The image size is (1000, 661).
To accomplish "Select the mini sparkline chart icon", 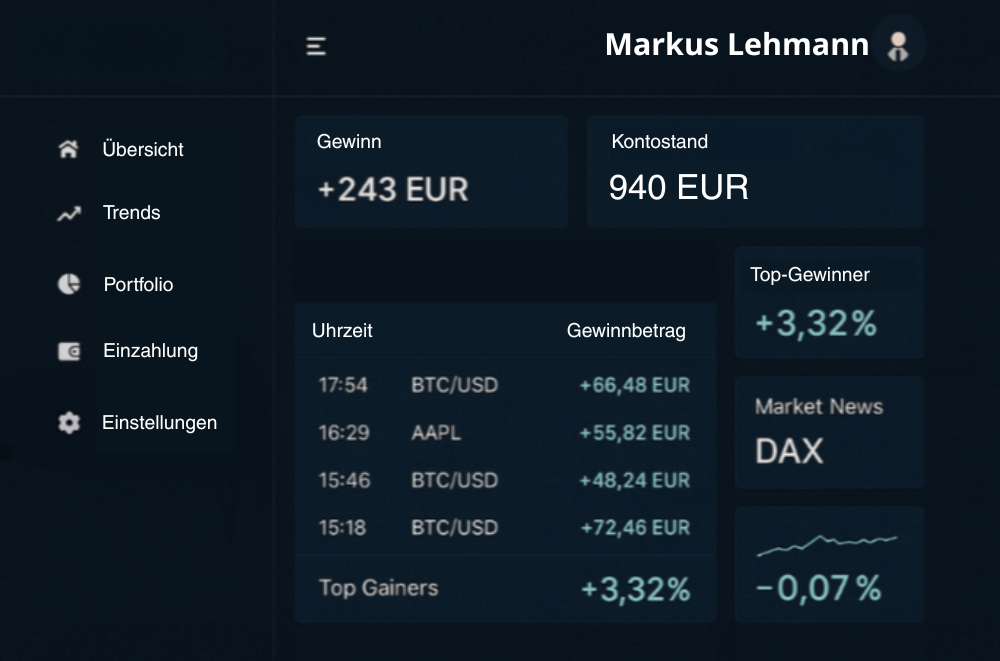I will 829,541.
